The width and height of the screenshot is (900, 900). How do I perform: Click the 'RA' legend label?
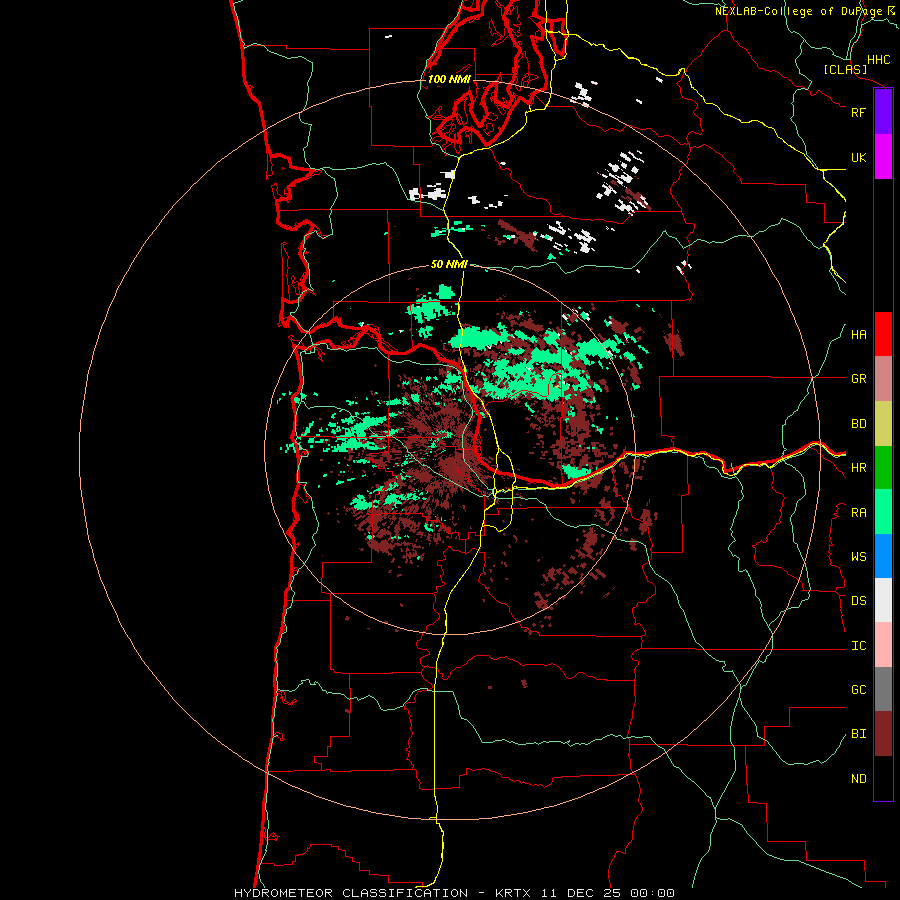[858, 513]
